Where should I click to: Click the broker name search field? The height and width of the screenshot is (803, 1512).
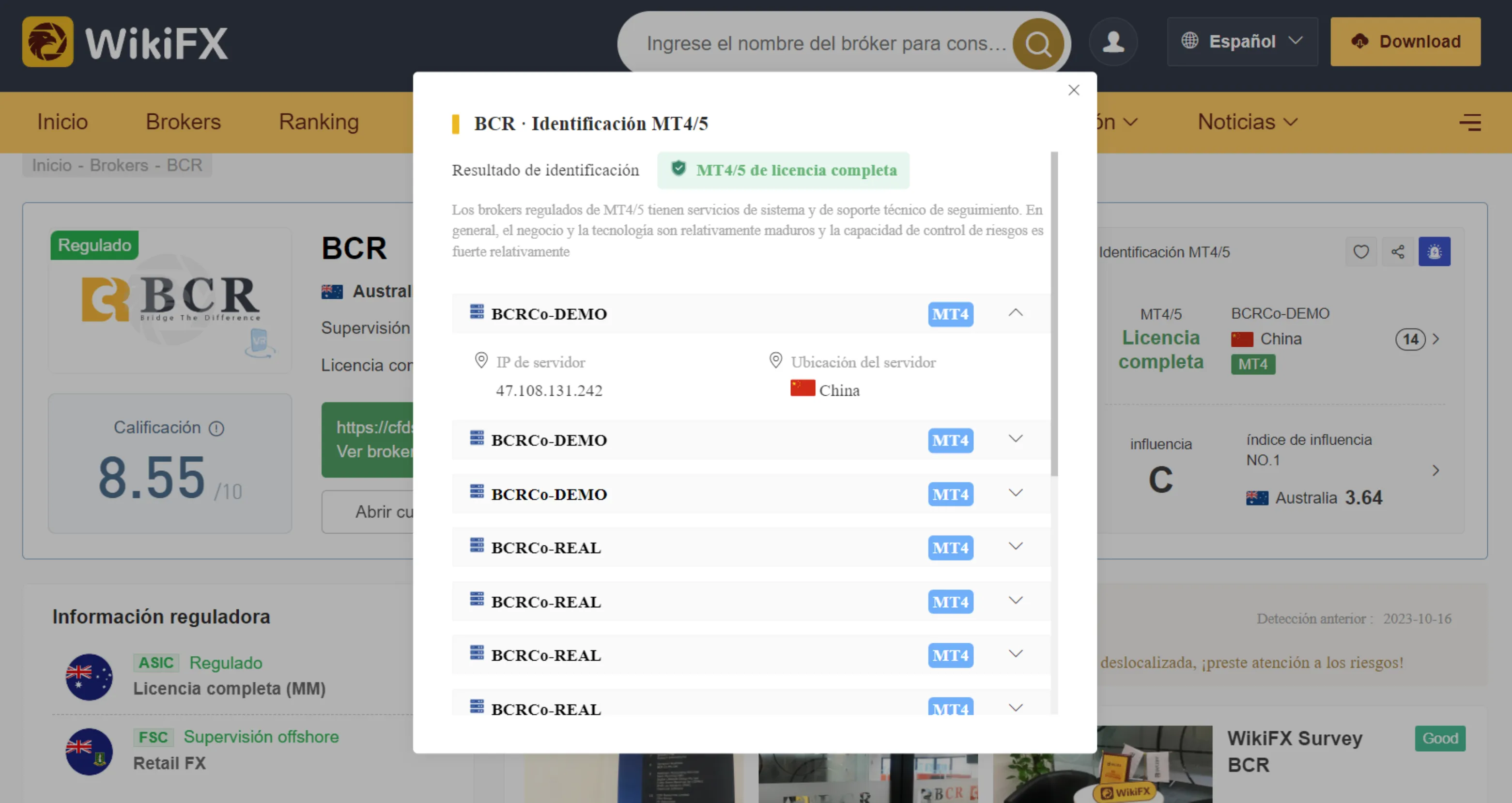tap(825, 44)
